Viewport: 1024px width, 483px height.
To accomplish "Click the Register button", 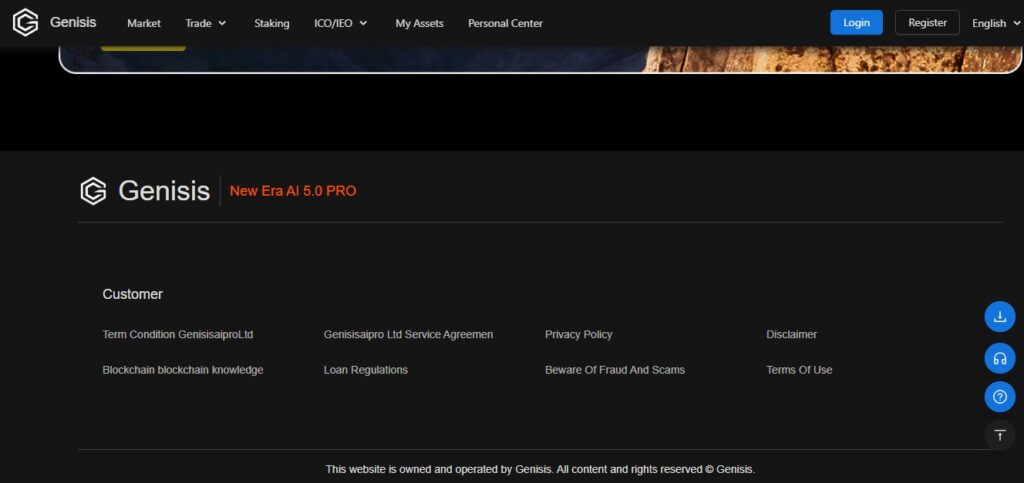I will pos(927,22).
